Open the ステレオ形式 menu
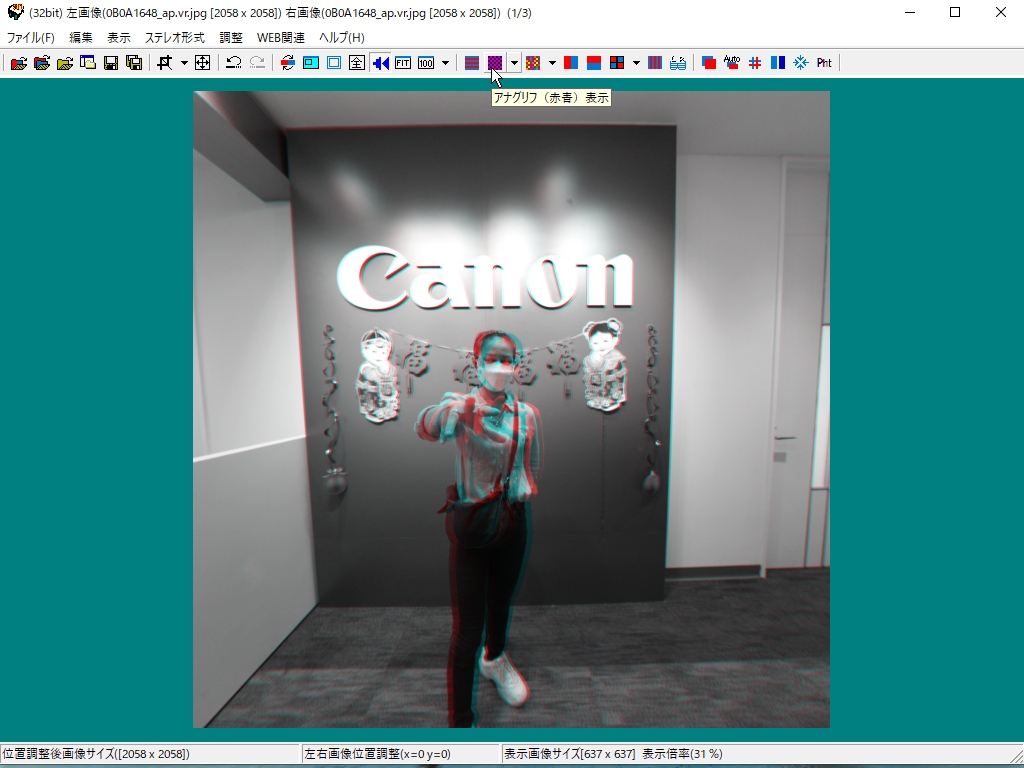The width and height of the screenshot is (1024, 768). click(x=174, y=37)
